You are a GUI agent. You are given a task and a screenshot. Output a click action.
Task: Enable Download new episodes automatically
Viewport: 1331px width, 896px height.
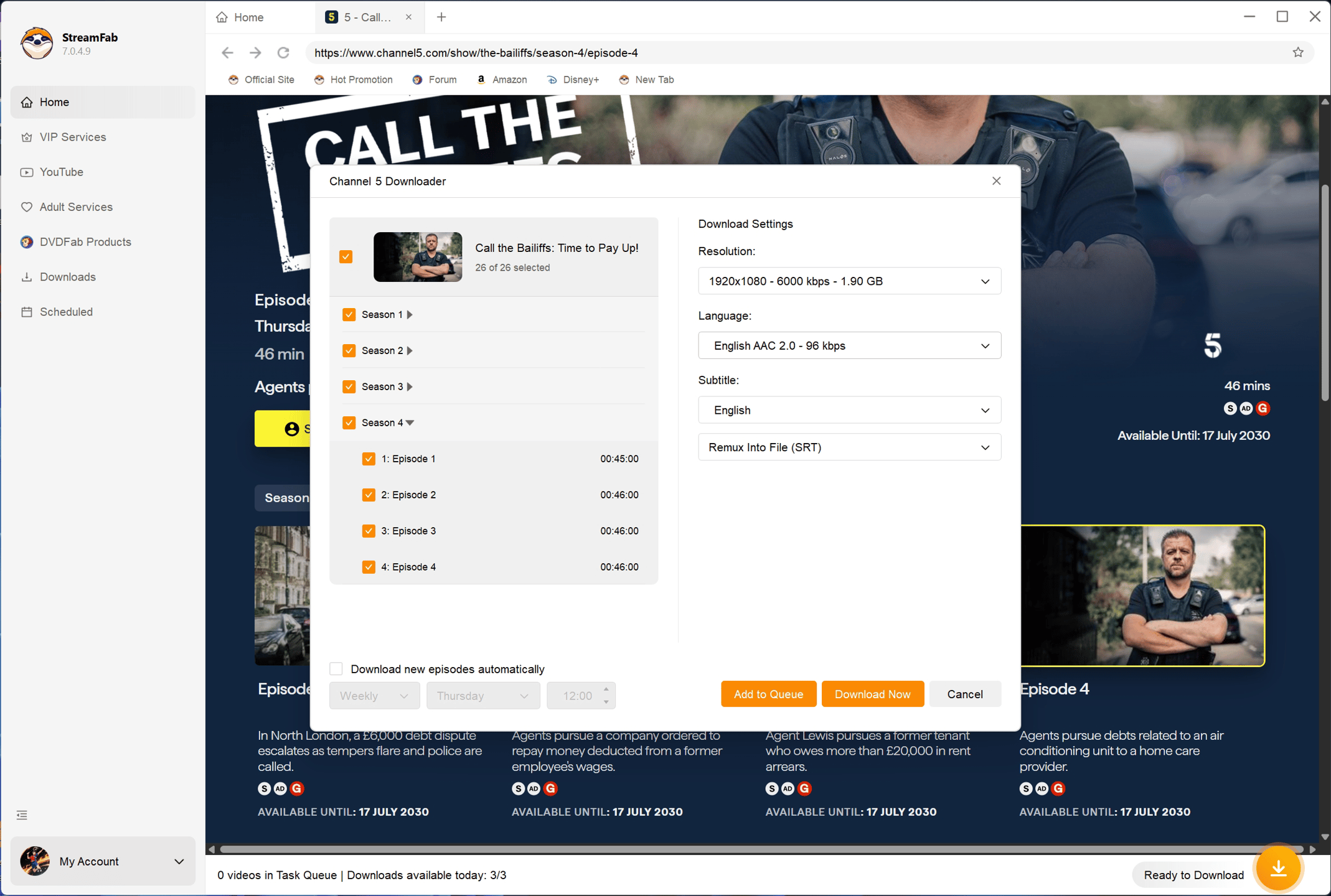point(336,669)
